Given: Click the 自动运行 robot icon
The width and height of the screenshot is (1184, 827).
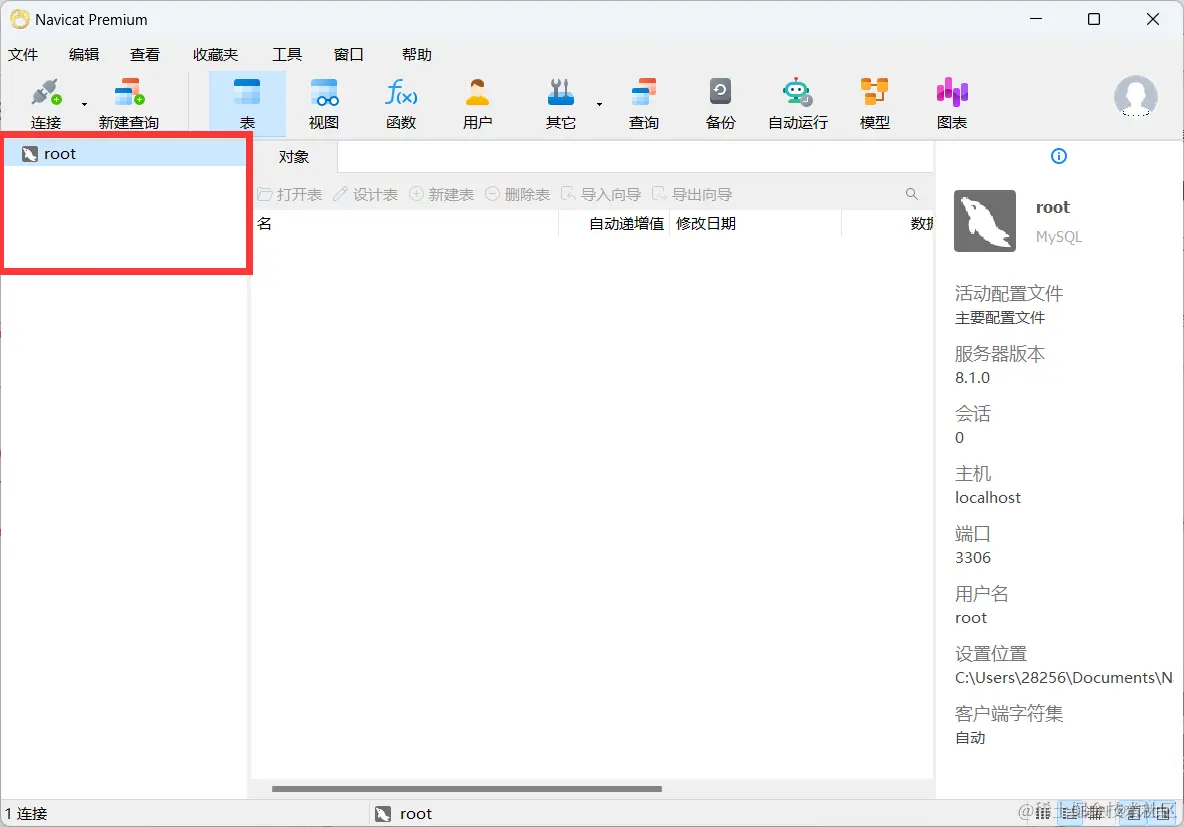Looking at the screenshot, I should (797, 93).
